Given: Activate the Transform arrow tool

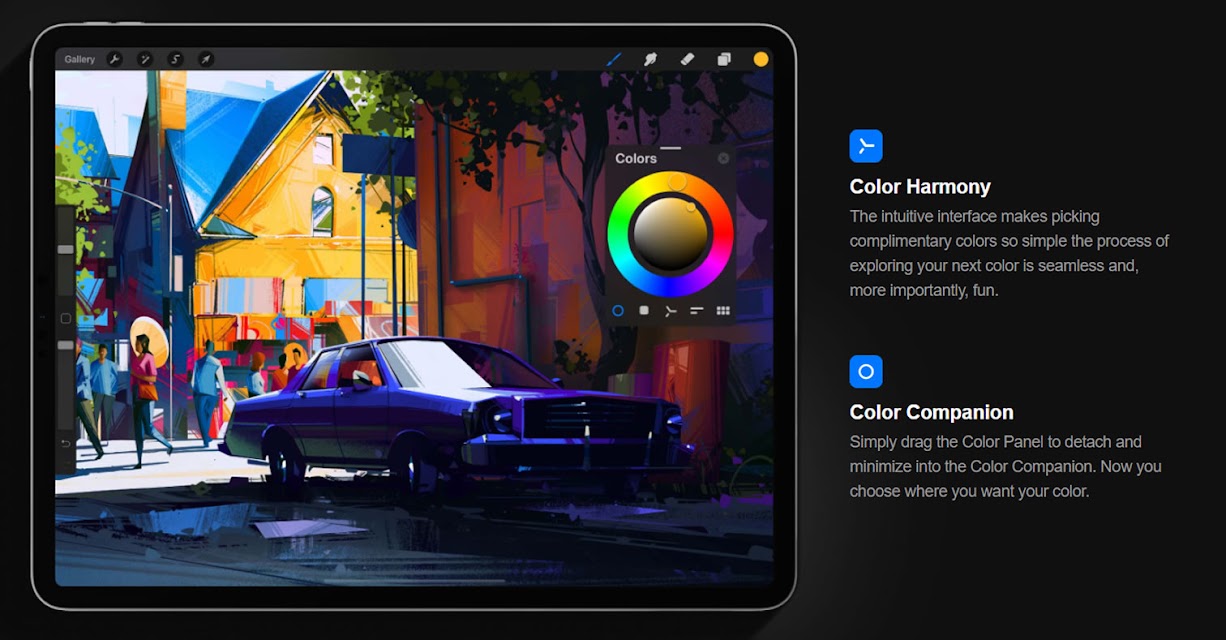Looking at the screenshot, I should [x=205, y=59].
